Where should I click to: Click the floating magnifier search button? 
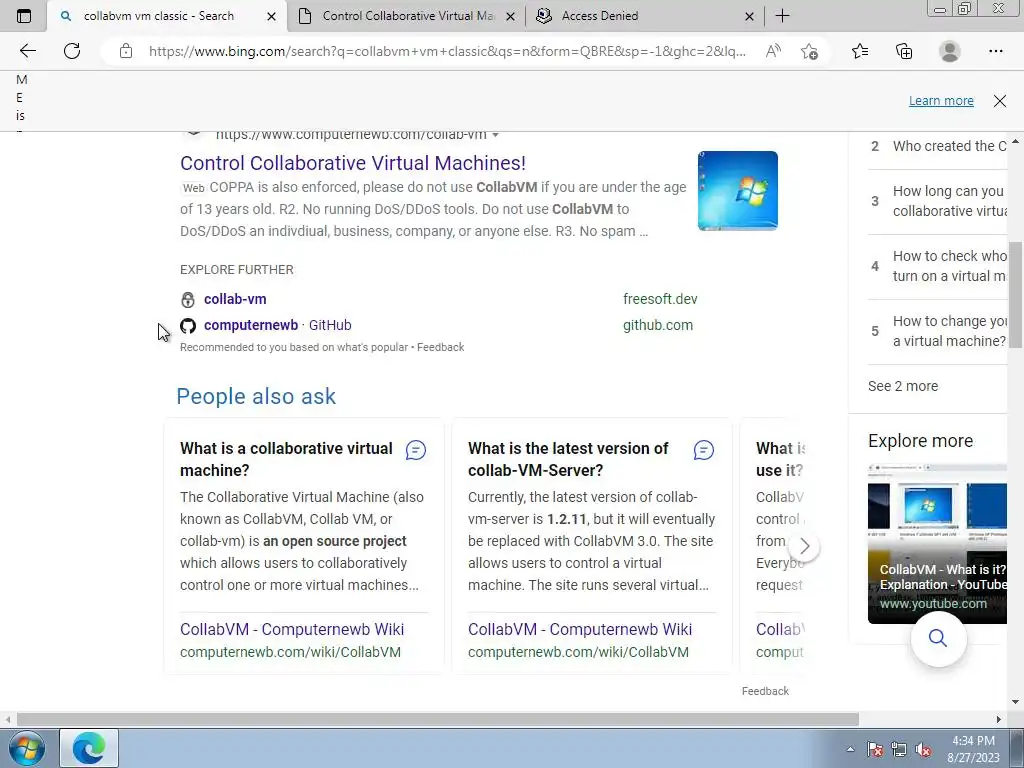coord(938,638)
